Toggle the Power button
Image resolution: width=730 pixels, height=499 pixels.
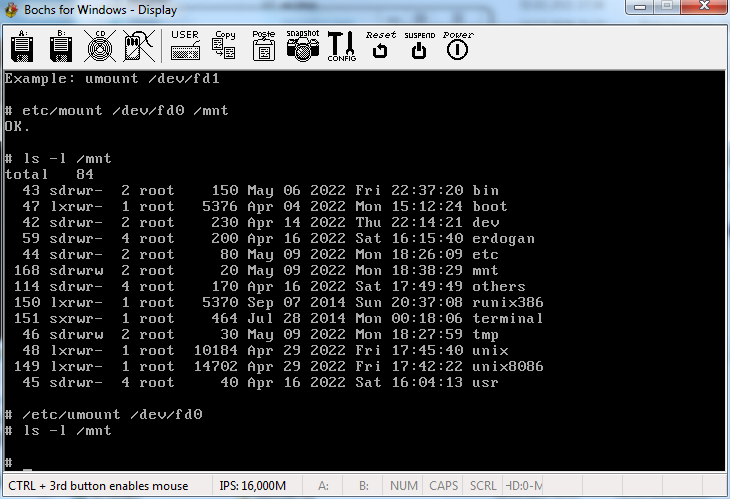(458, 46)
